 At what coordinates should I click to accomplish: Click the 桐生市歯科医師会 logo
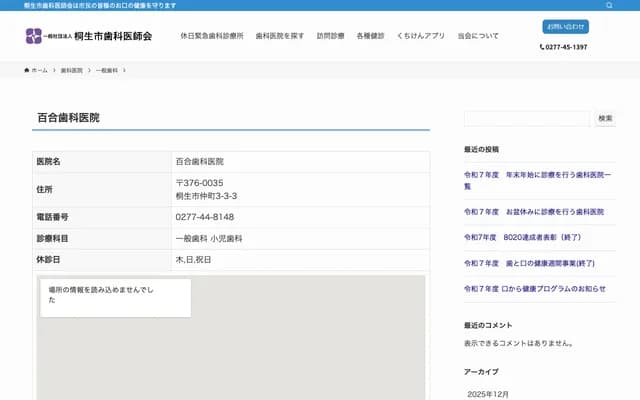pyautogui.click(x=89, y=36)
